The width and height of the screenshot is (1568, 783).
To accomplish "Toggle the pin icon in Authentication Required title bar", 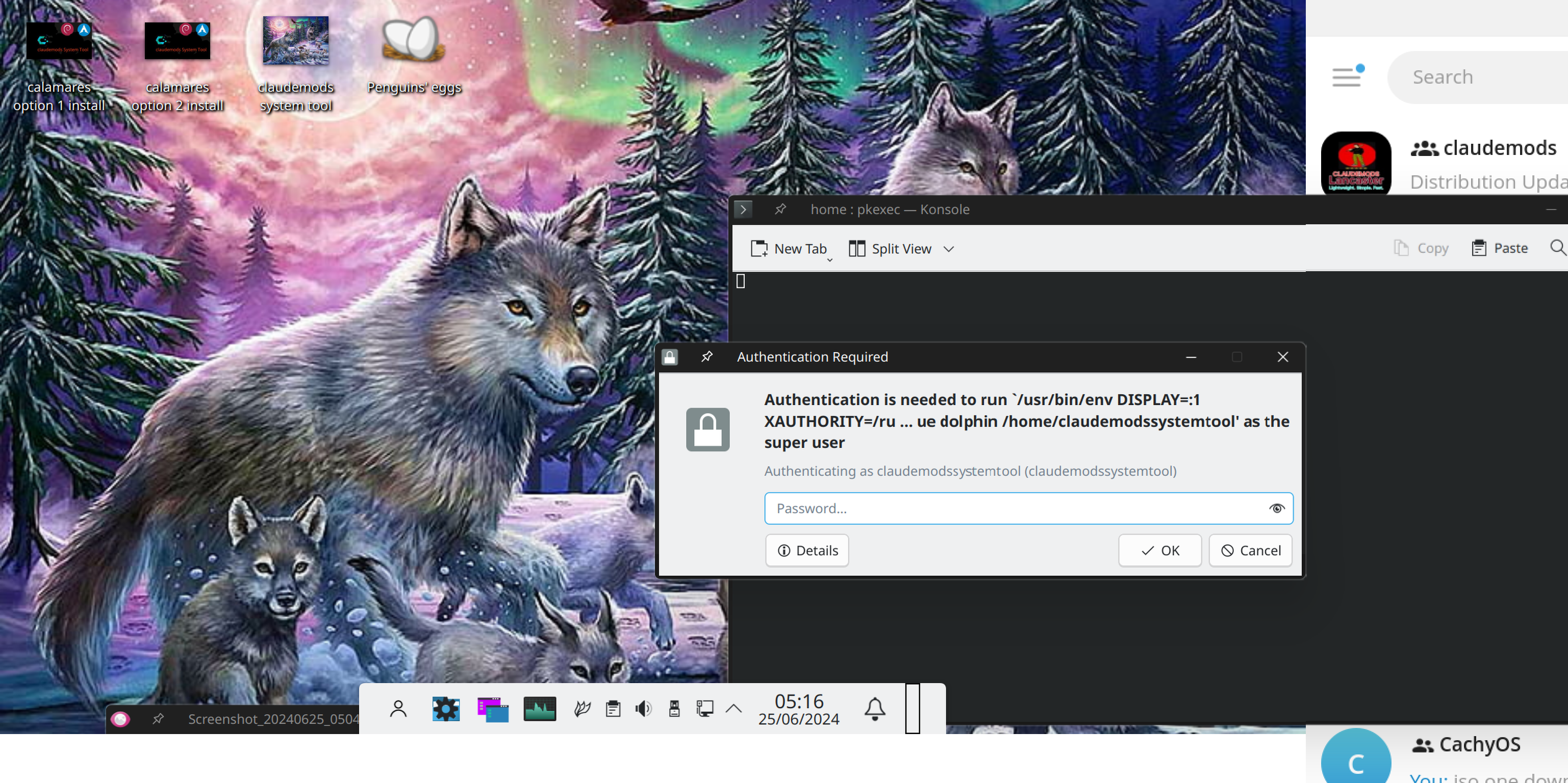I will tap(706, 356).
